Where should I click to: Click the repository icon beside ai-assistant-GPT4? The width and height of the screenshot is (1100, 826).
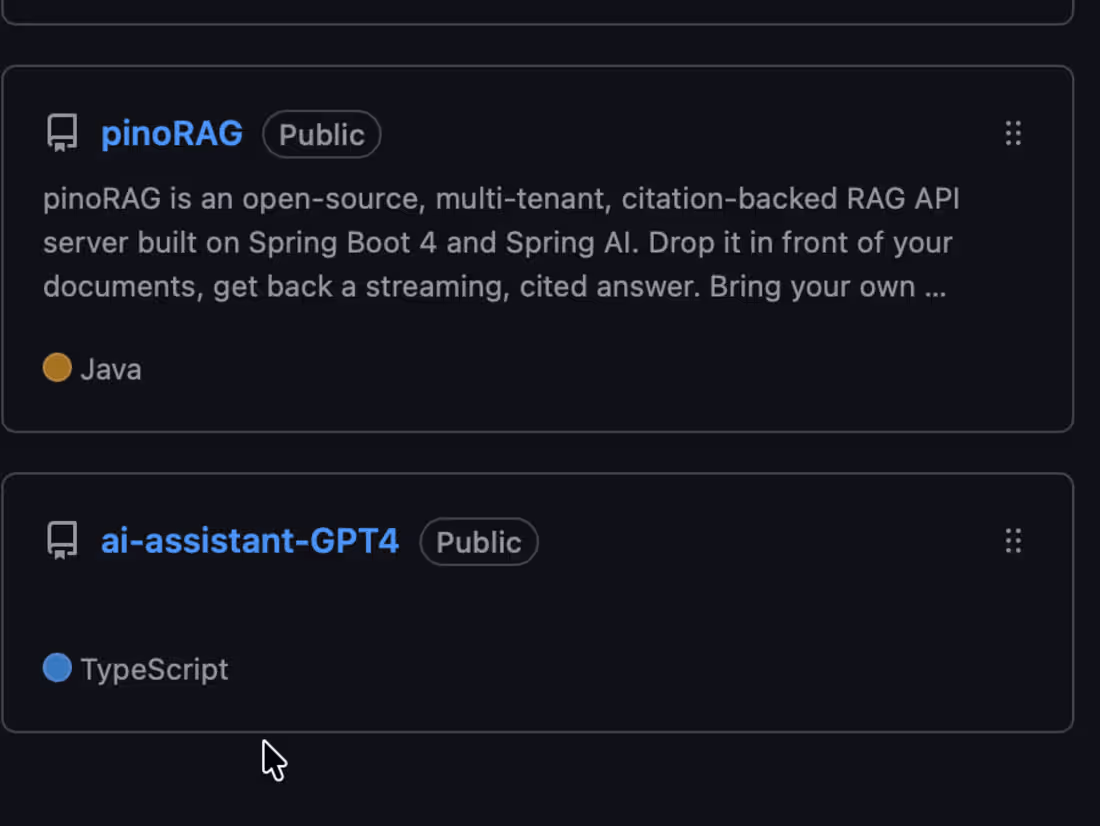tap(62, 540)
